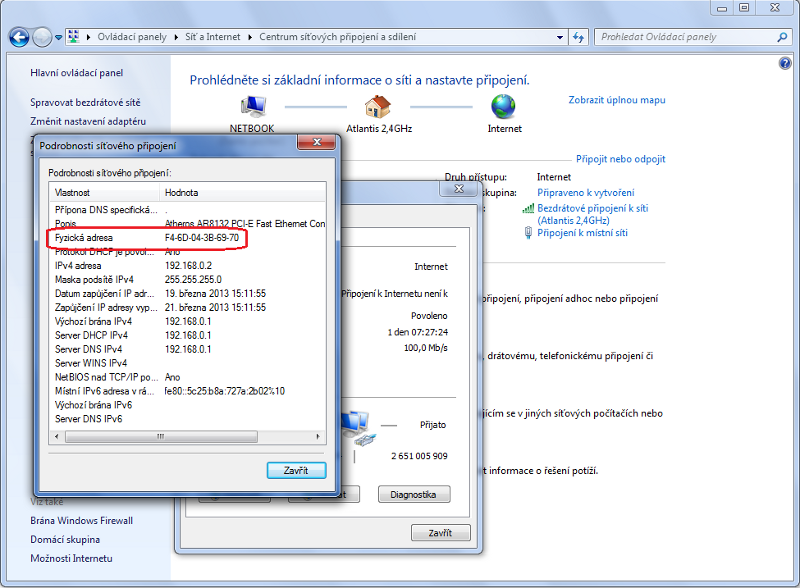The height and width of the screenshot is (588, 800).
Task: Click the Back navigation arrow button
Action: pos(19,37)
